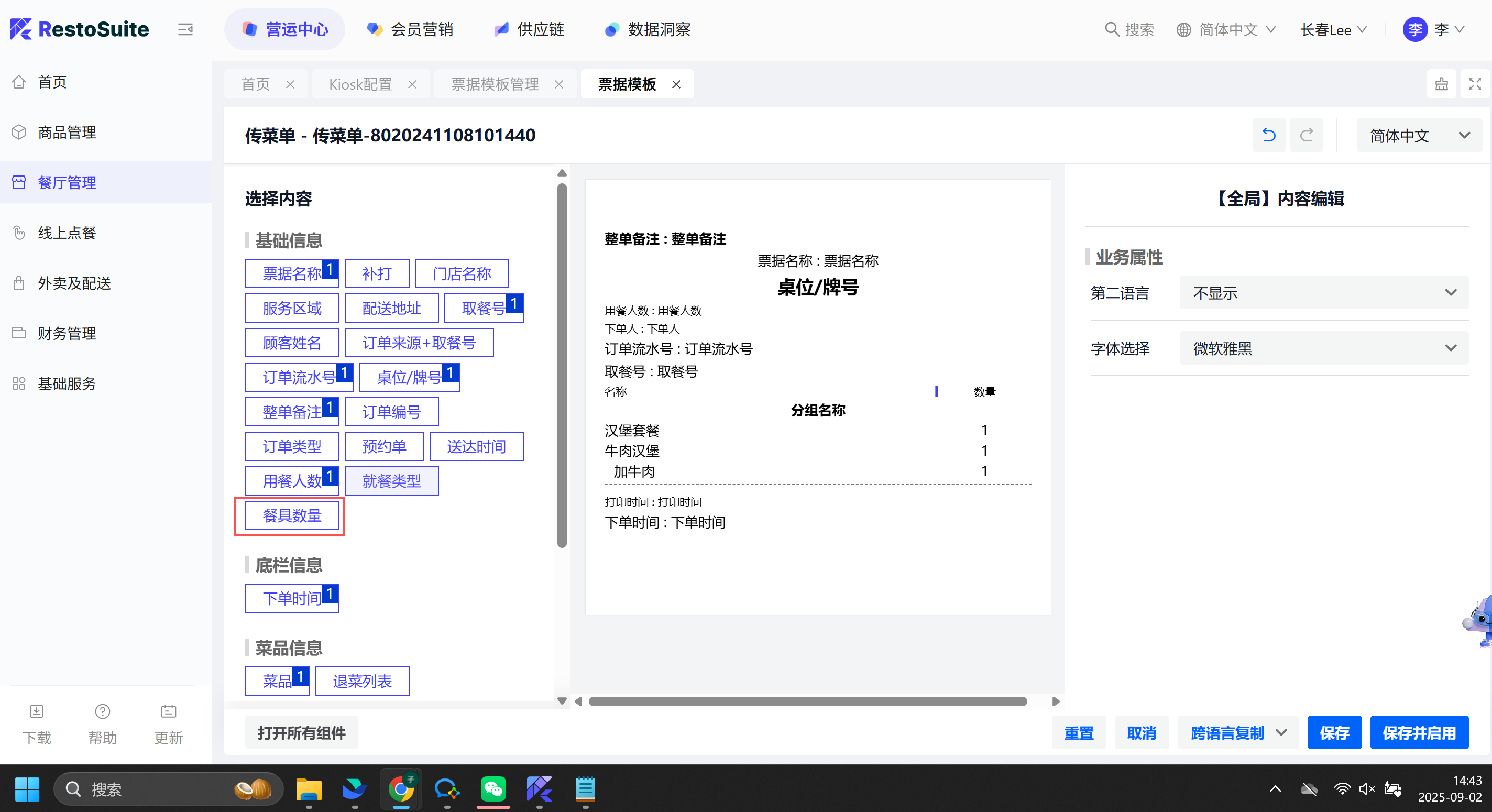The height and width of the screenshot is (812, 1492).
Task: Click the undo arrow icon
Action: 1268,136
